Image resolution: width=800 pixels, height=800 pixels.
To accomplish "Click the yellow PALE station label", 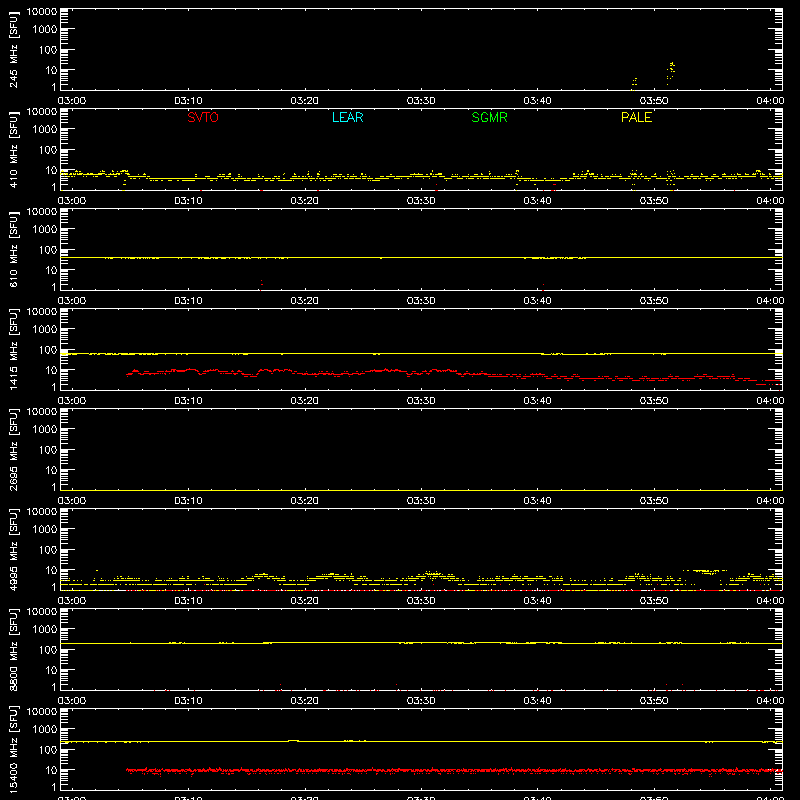I will point(636,117).
